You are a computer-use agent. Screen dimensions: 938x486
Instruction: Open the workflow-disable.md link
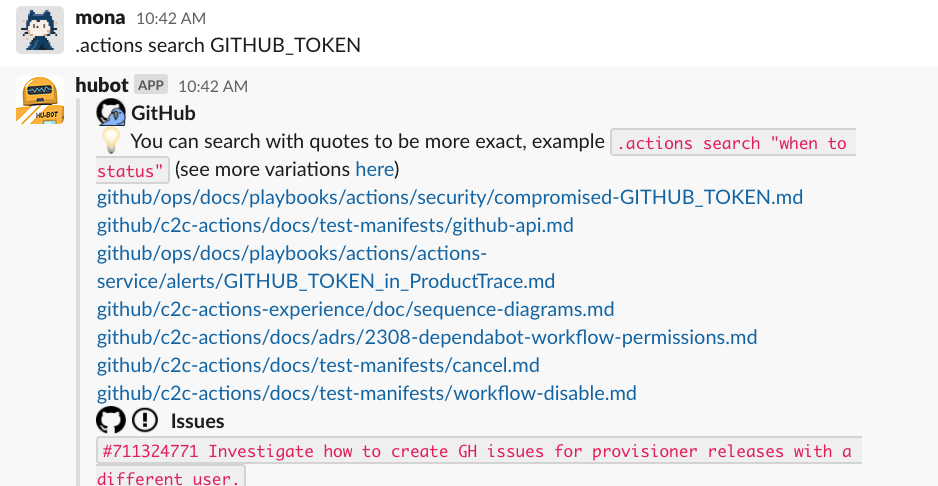coord(366,393)
